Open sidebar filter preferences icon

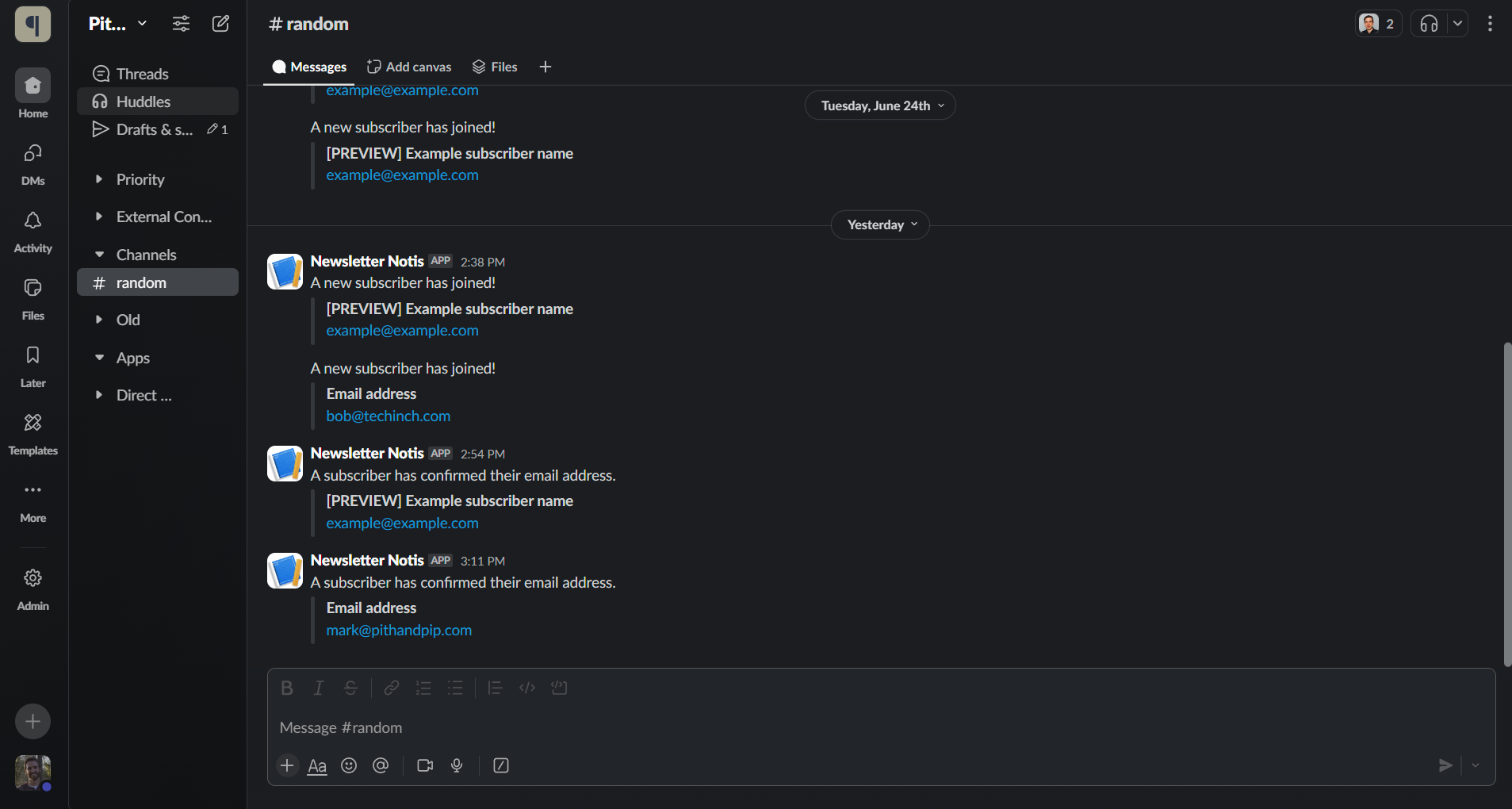pyautogui.click(x=181, y=24)
